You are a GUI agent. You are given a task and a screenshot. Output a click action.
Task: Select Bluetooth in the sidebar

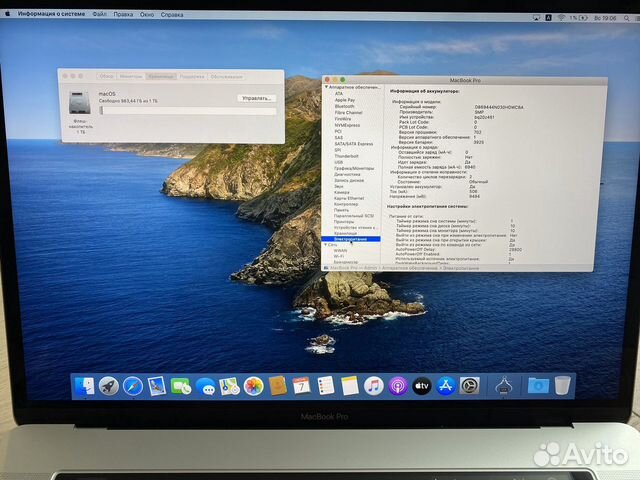344,106
